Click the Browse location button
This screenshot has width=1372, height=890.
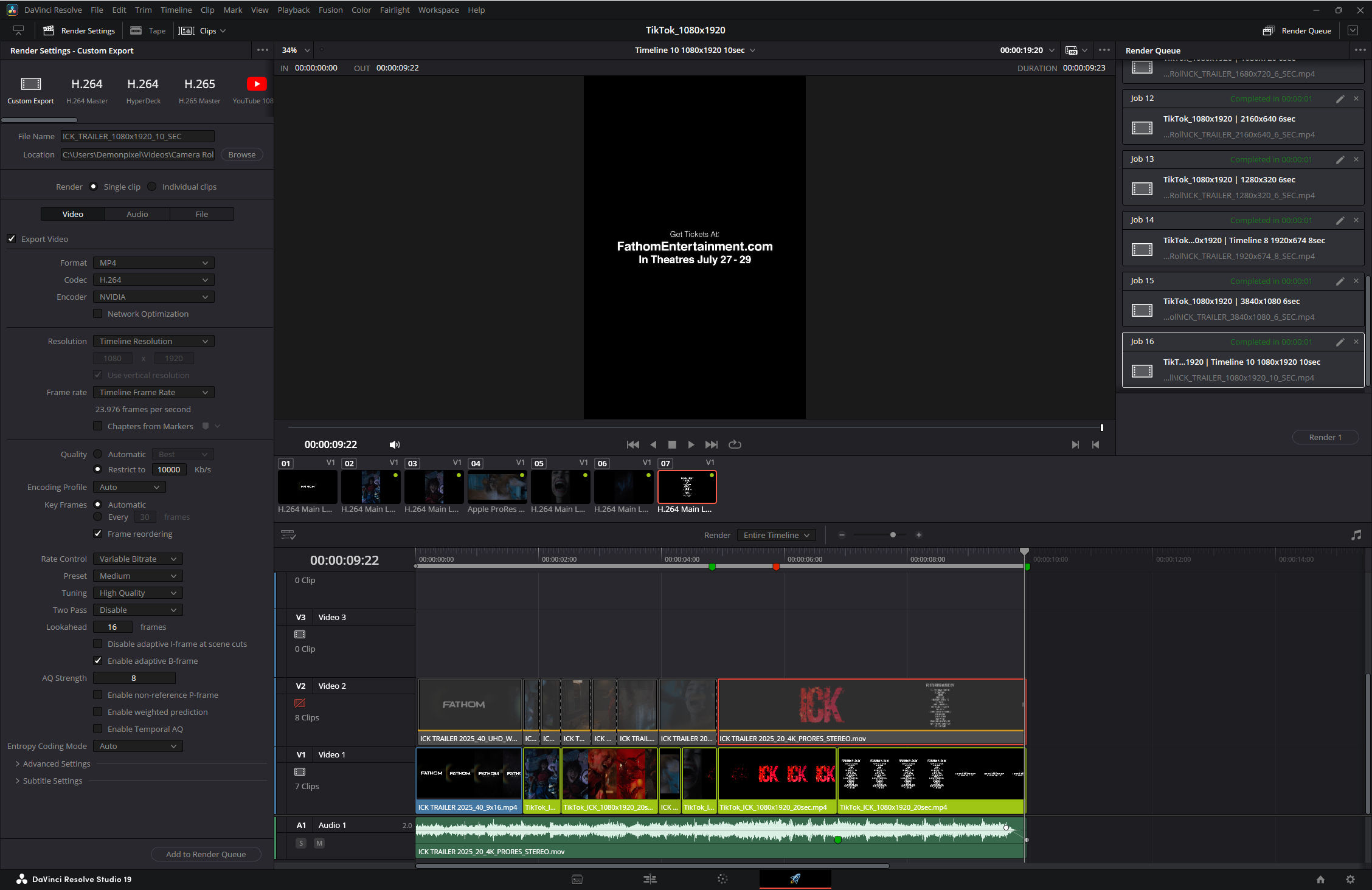point(242,154)
